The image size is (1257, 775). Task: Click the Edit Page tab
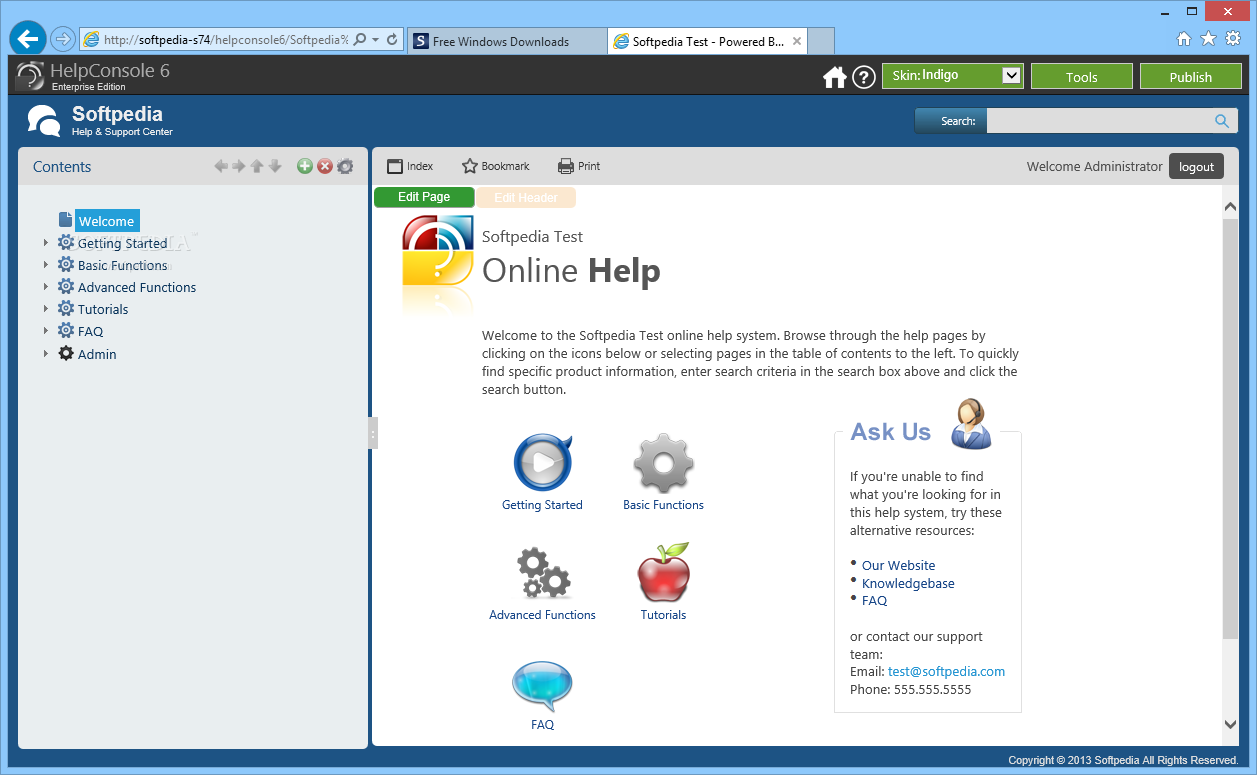(424, 197)
